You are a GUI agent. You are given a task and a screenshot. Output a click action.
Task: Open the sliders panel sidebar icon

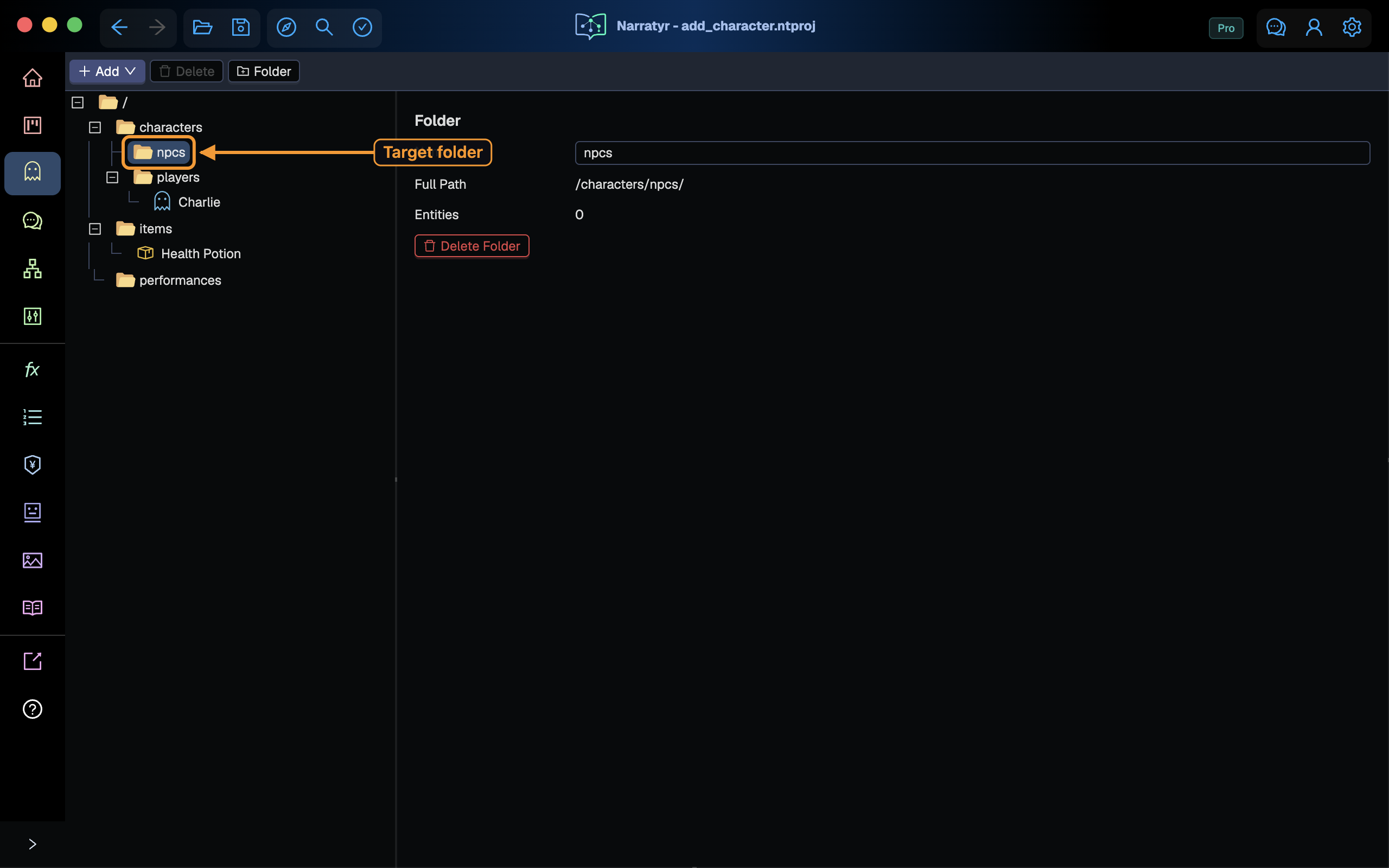[33, 316]
